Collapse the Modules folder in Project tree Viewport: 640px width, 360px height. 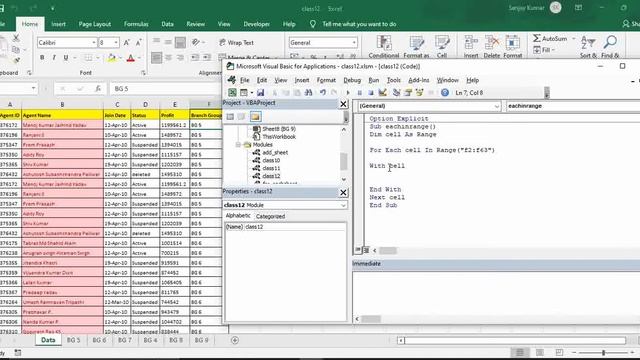pyautogui.click(x=238, y=144)
